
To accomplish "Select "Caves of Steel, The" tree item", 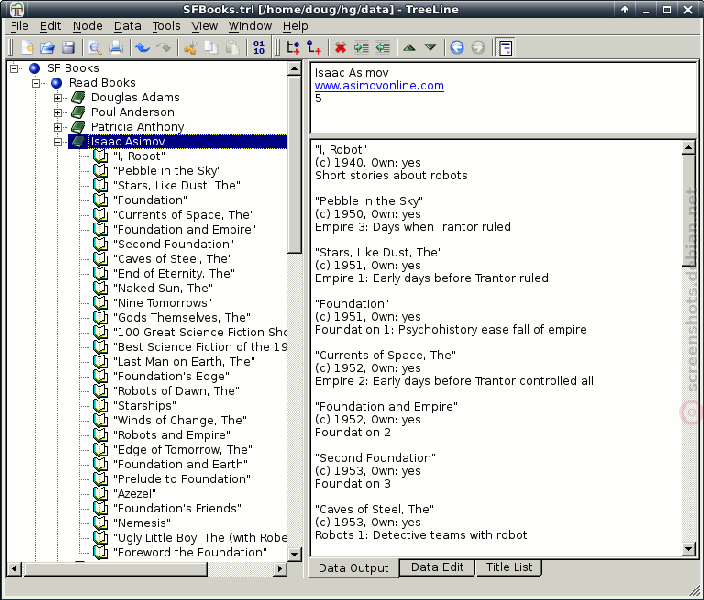I will (x=172, y=259).
